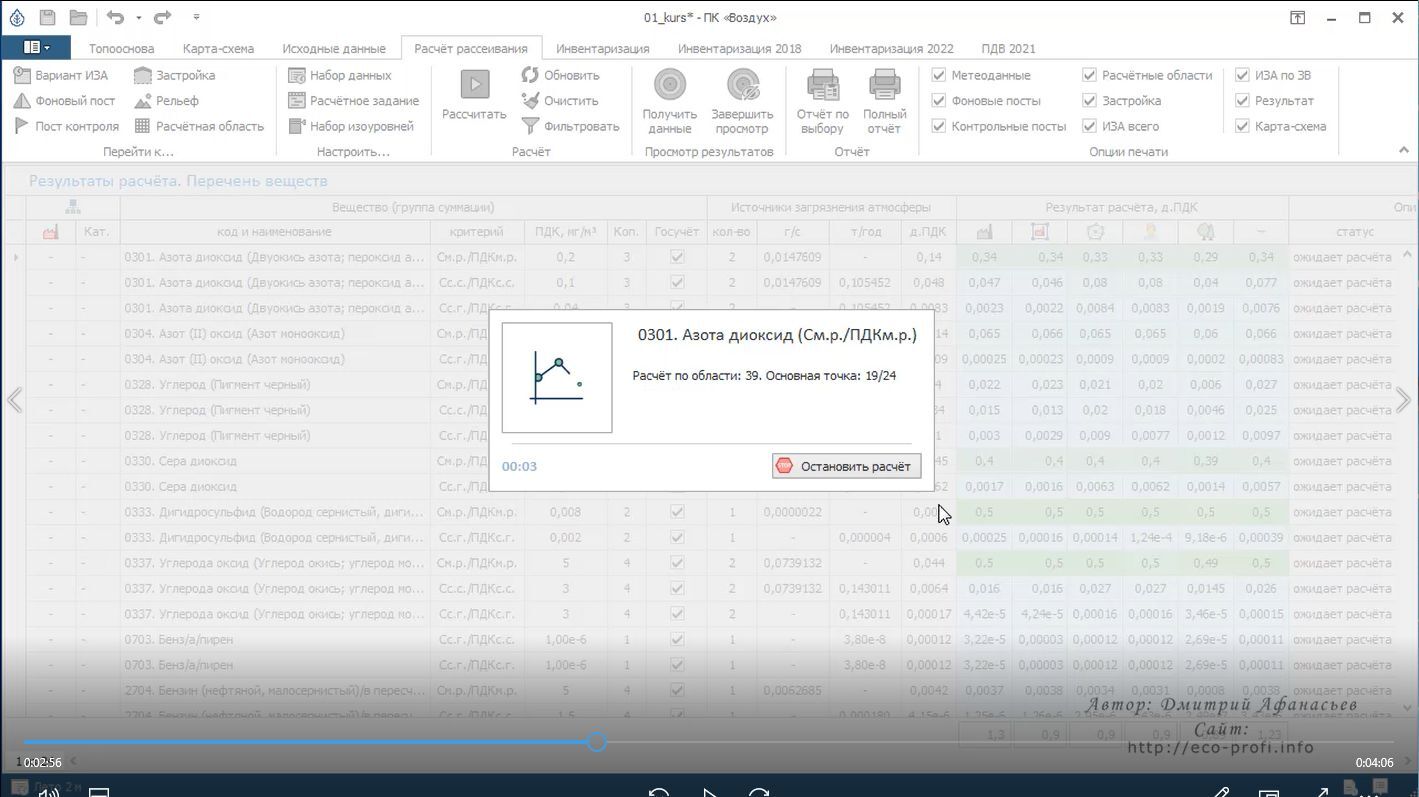Configure Набор данных
1419x797 pixels.
coord(340,75)
